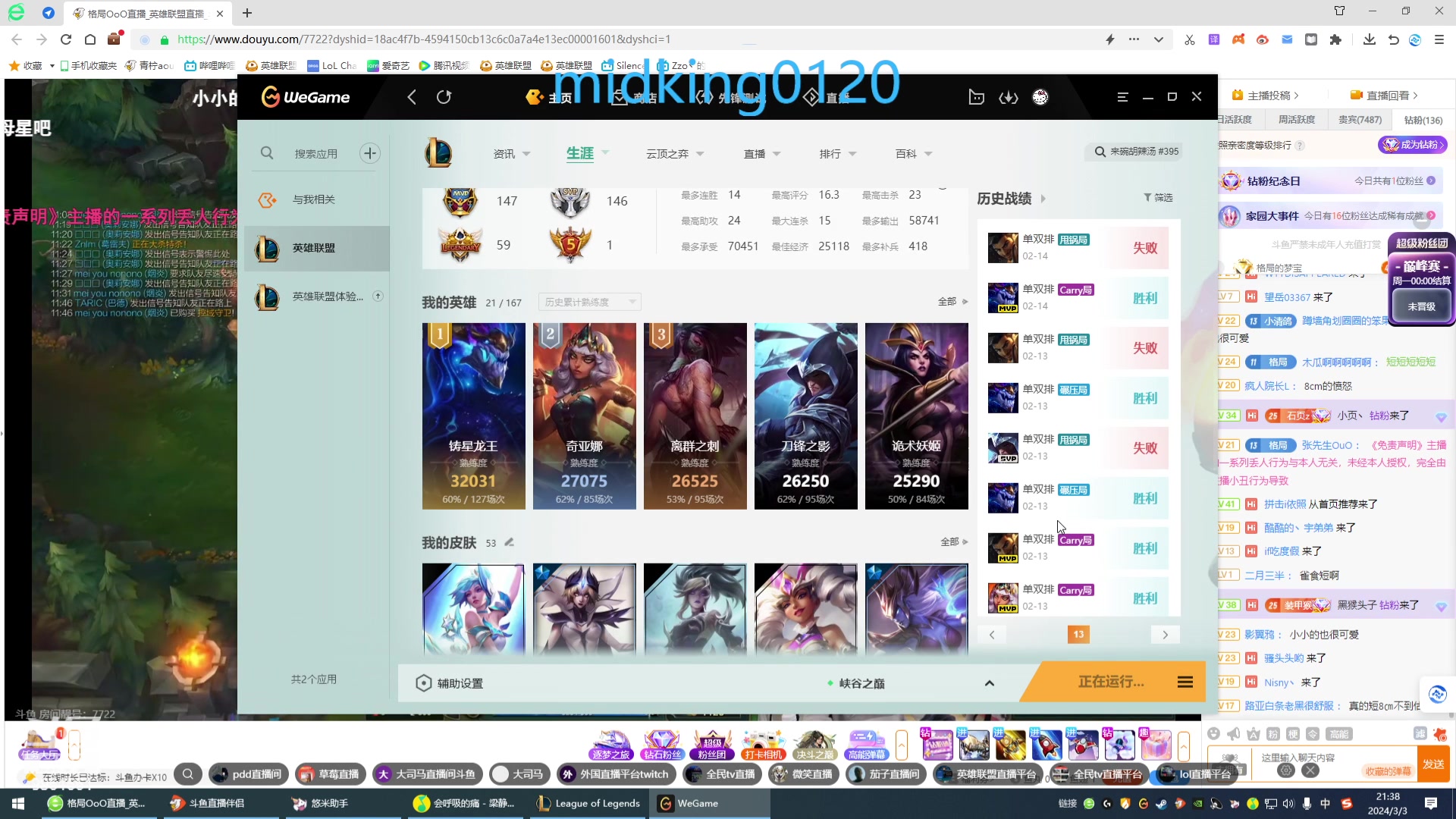Viewport: 1456px width, 819px height.
Task: Open the WeGame hamburger menu in title bar
Action: [x=1123, y=97]
